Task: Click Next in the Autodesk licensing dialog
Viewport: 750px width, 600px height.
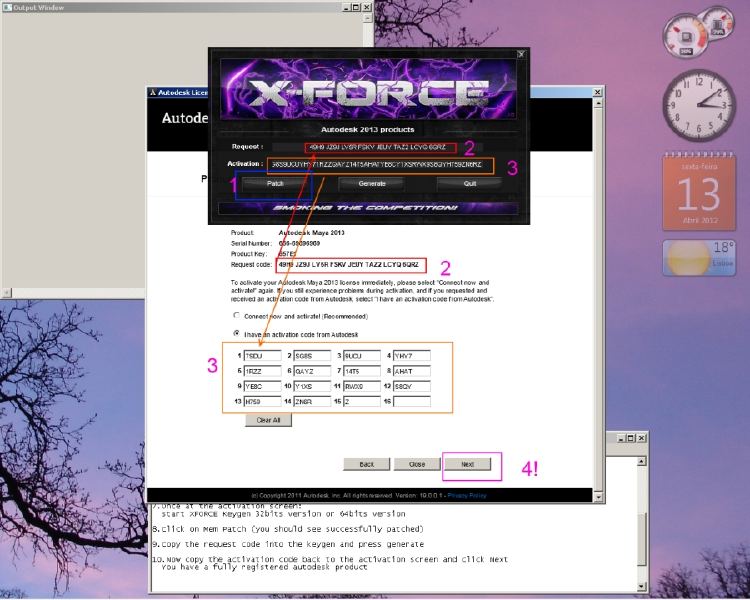Action: tap(467, 464)
